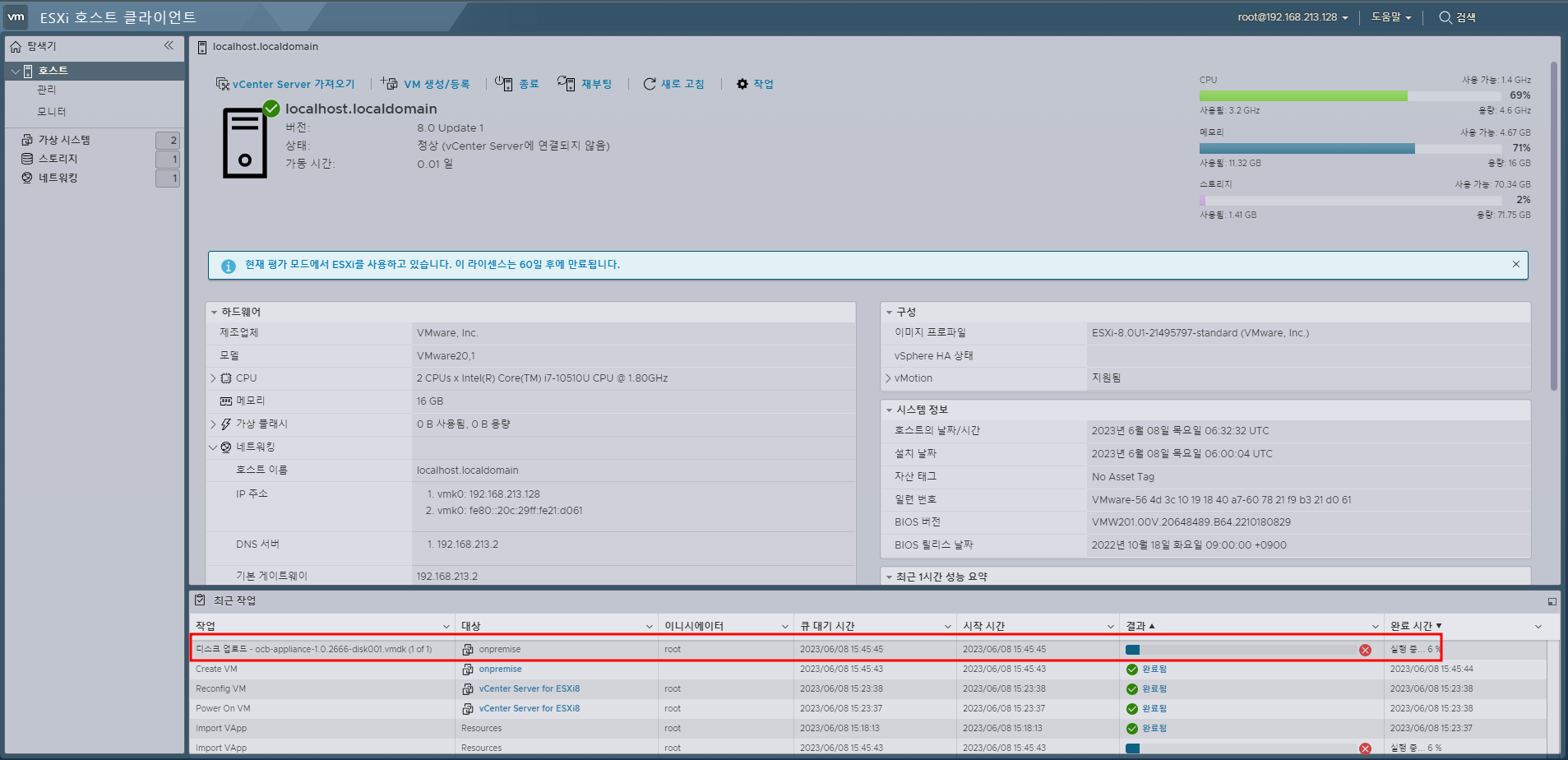Open the root@192.168.213.128 user dropdown
The width and height of the screenshot is (1568, 760).
pos(1293,17)
